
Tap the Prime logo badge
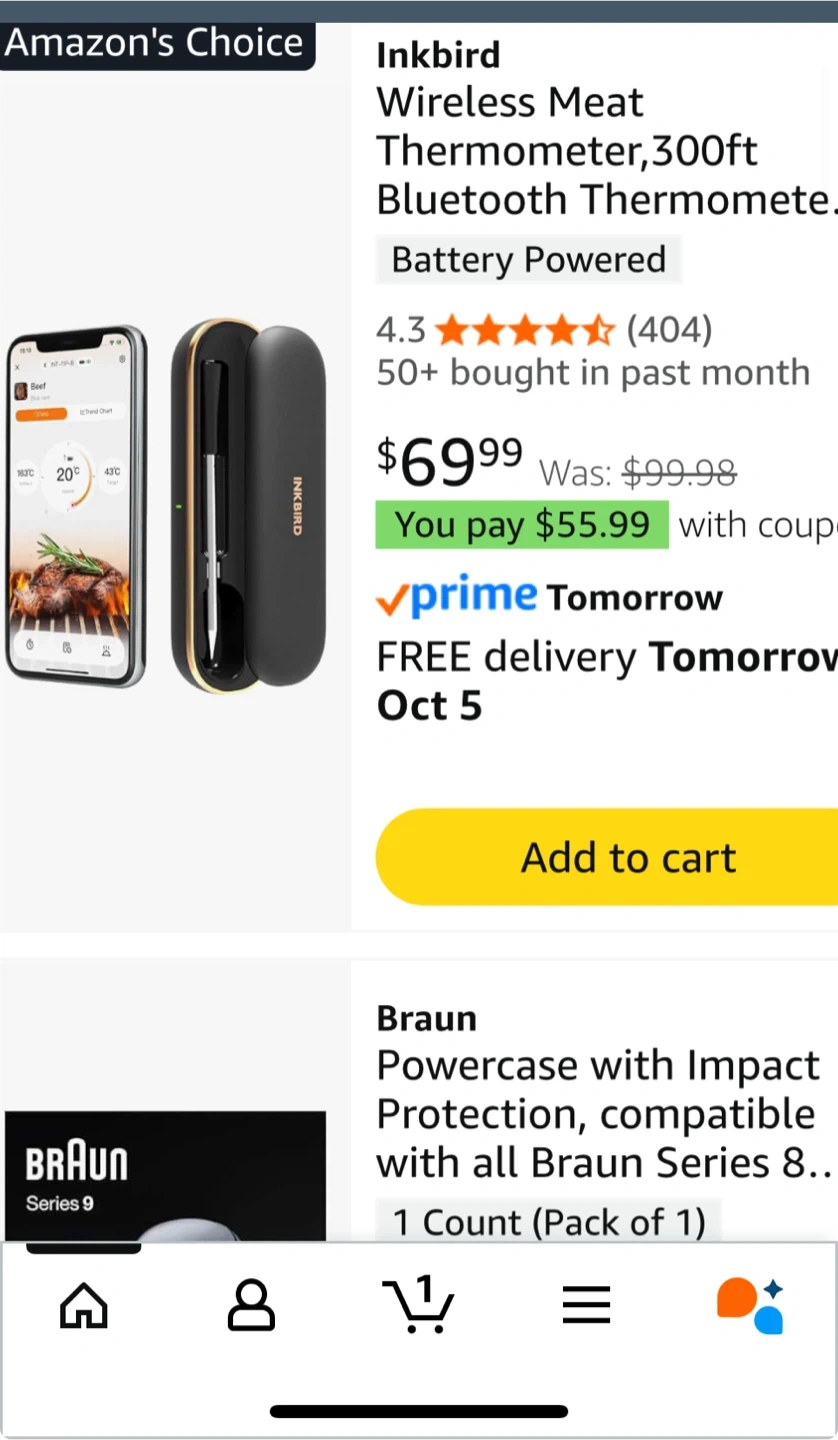[x=456, y=597]
